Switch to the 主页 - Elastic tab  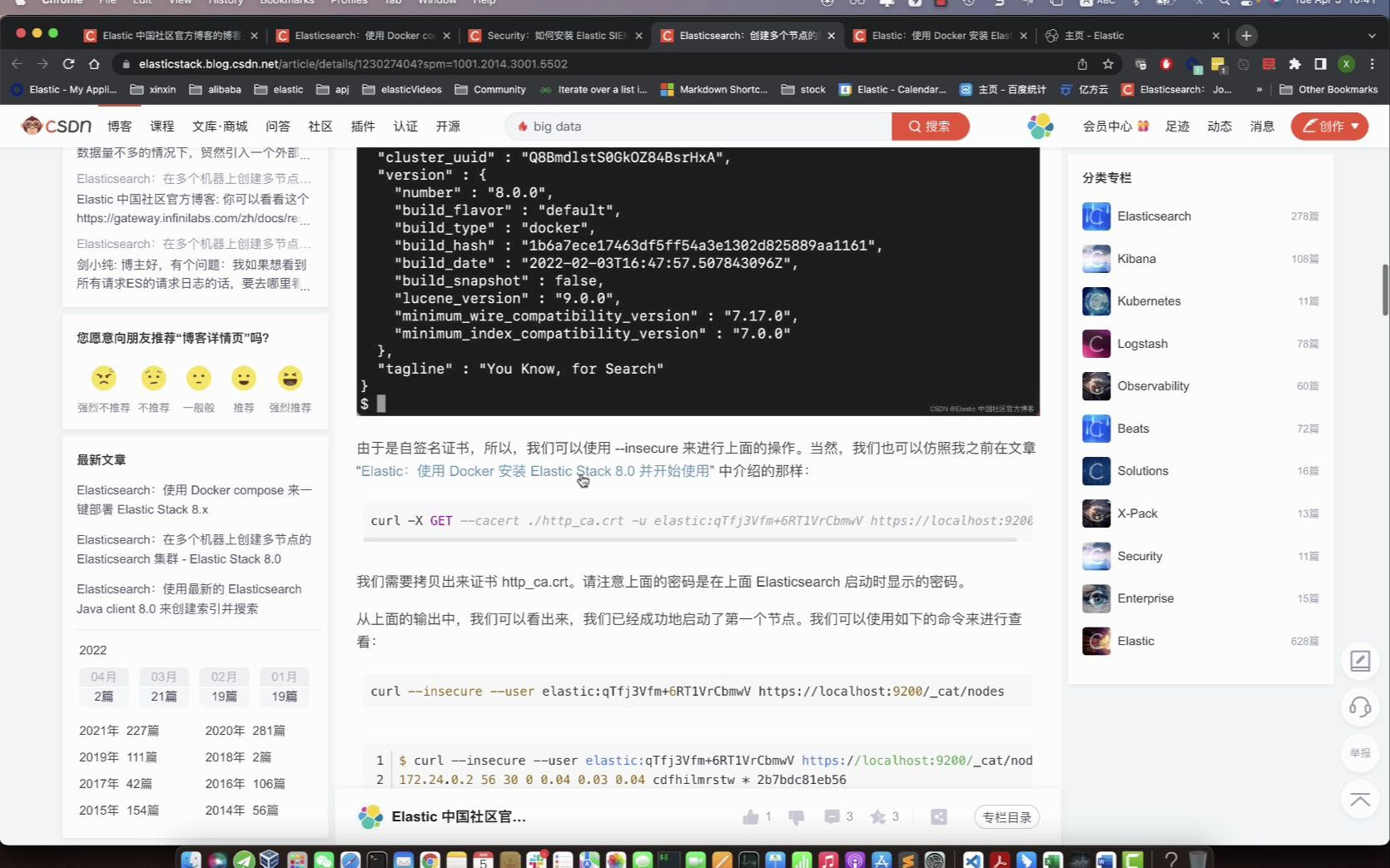(1131, 36)
